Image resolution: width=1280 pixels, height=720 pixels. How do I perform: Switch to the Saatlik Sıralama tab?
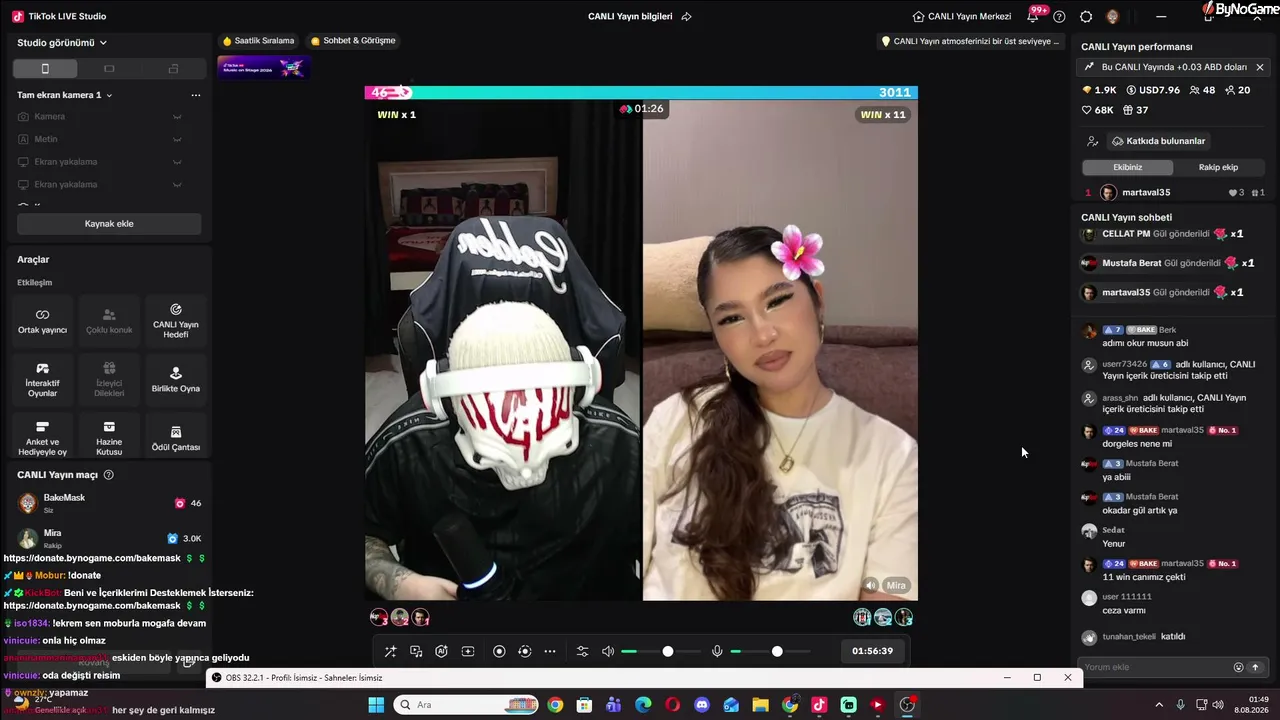258,41
